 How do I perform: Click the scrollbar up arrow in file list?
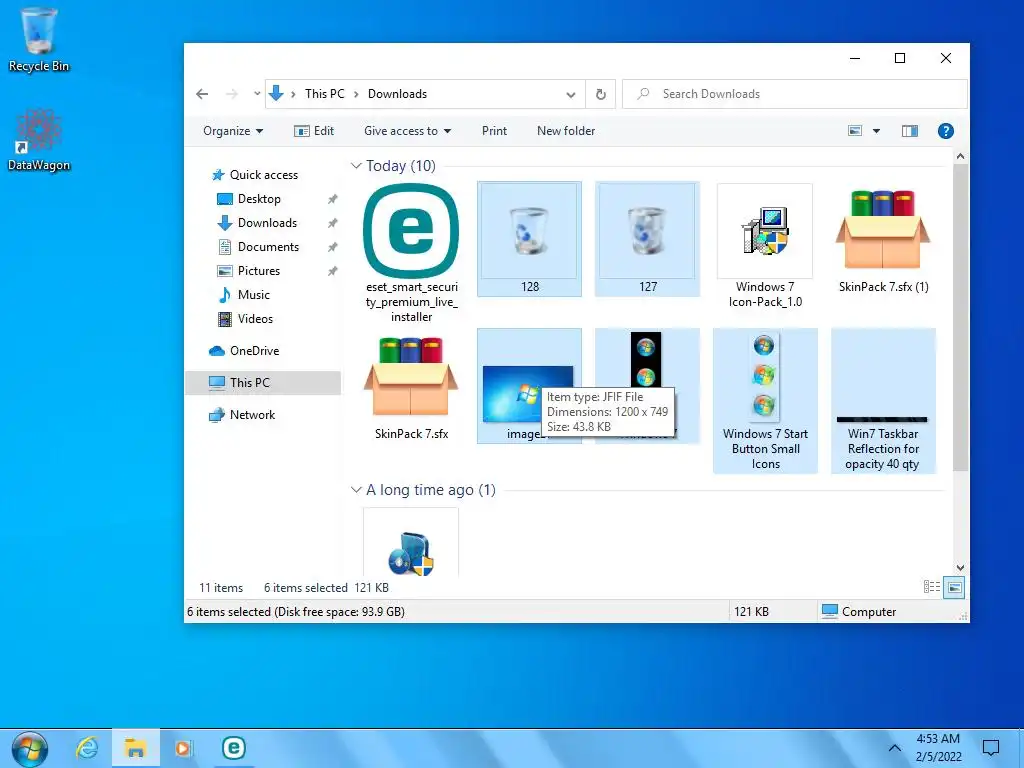point(960,157)
